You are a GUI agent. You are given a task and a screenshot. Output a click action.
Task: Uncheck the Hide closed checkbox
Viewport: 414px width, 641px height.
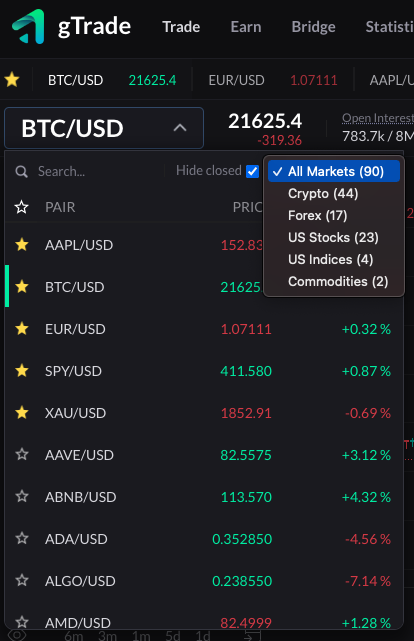pos(253,171)
